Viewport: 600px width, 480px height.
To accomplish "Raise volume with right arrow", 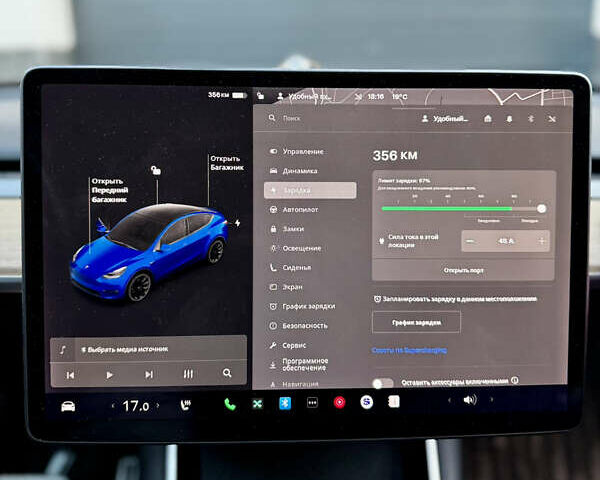I will 492,400.
